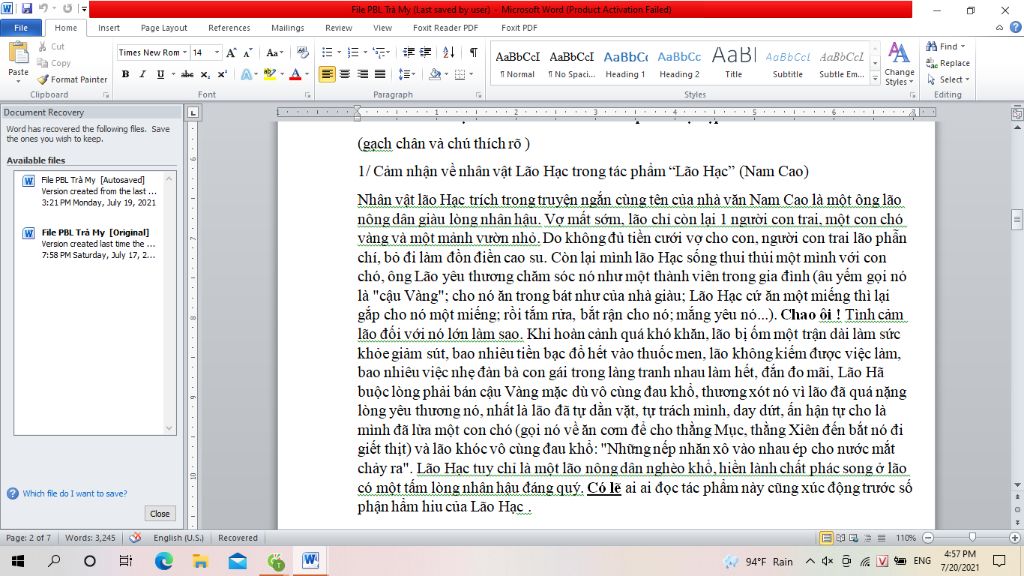Undo the last action

tap(44, 9)
